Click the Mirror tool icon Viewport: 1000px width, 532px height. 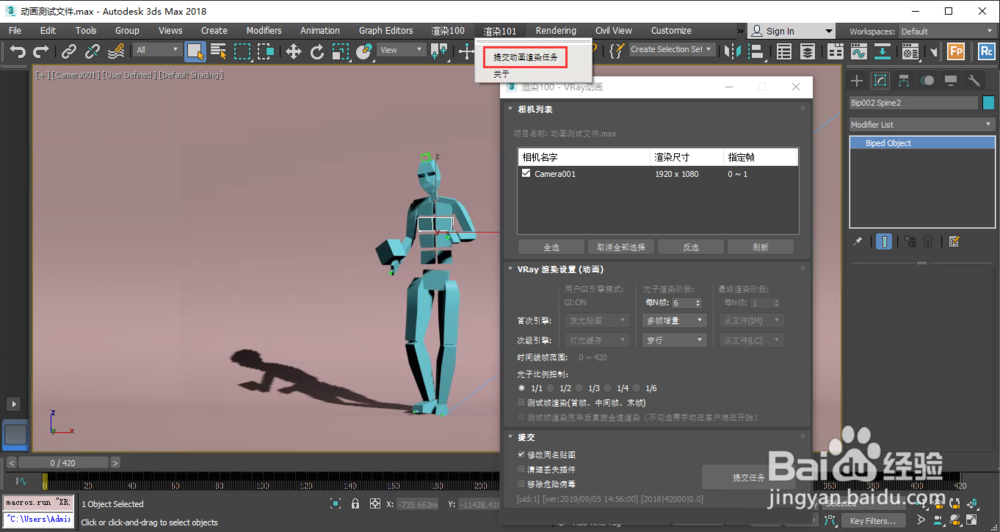pyautogui.click(x=732, y=52)
